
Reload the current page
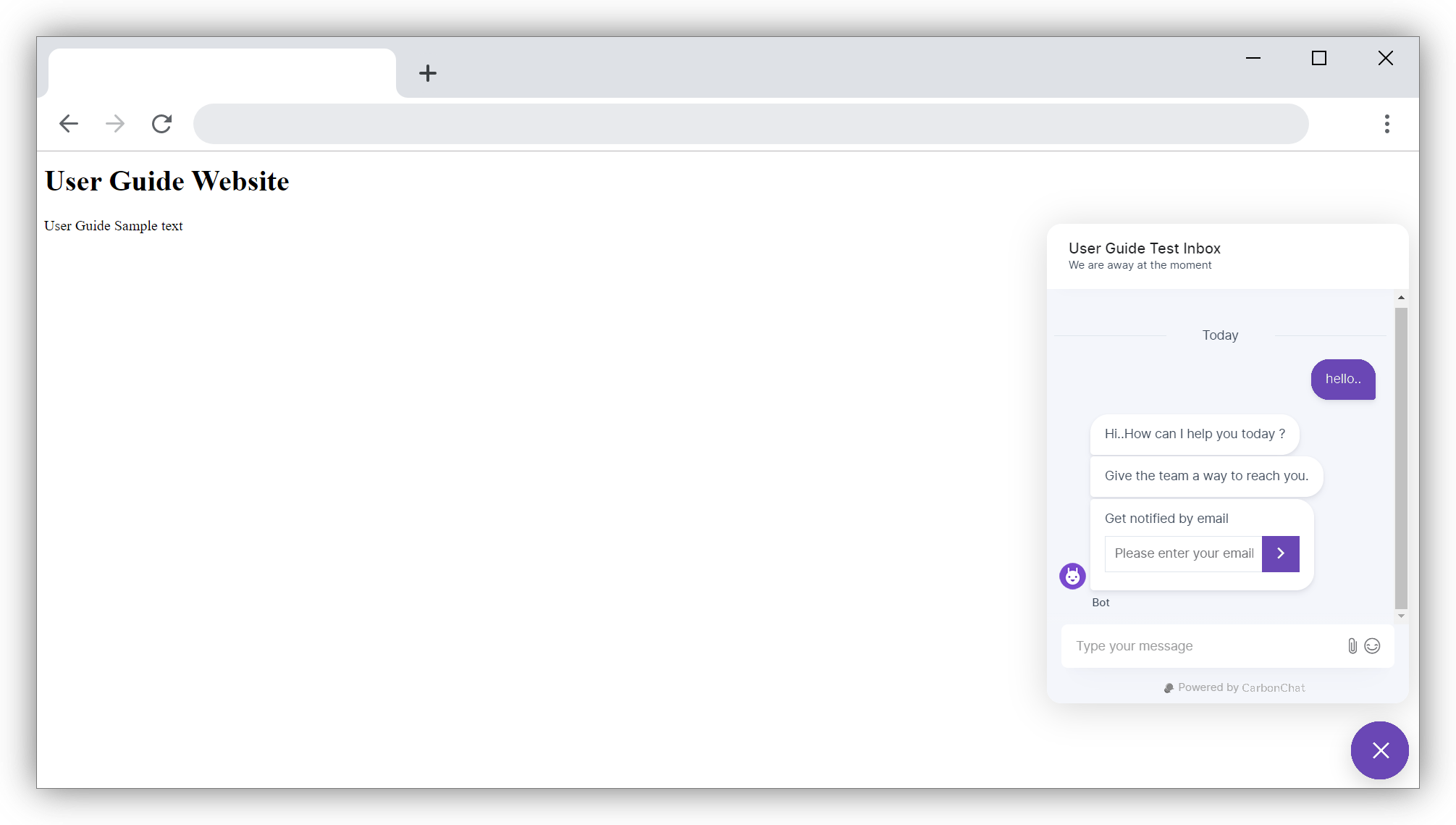point(161,124)
